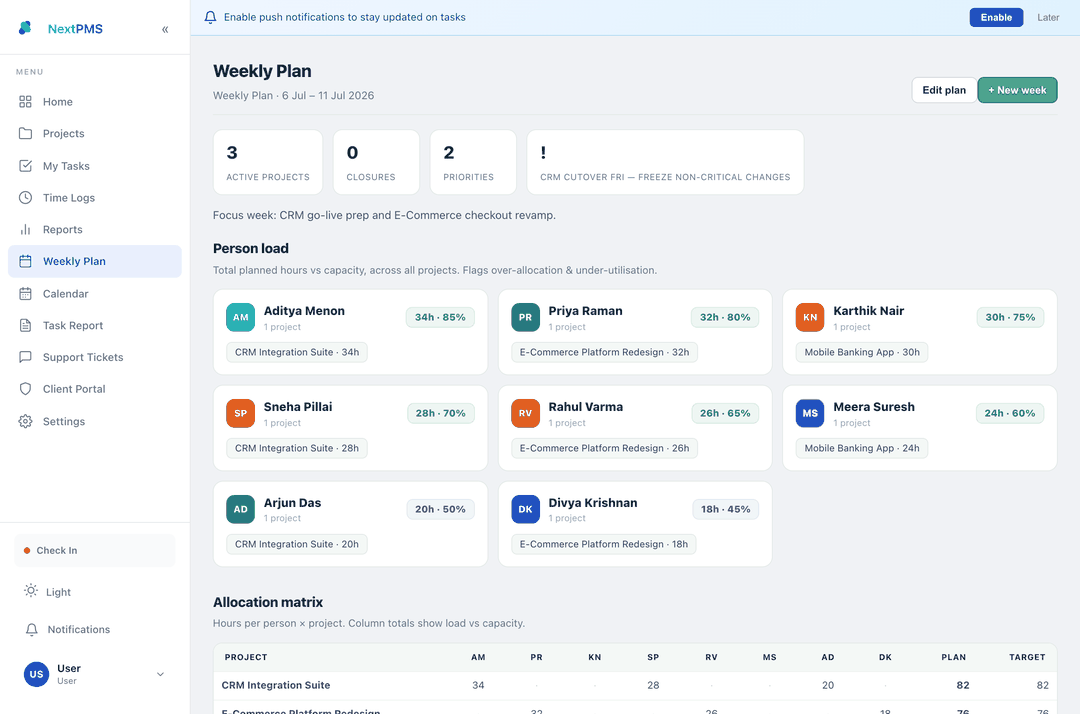The width and height of the screenshot is (1080, 714).
Task: Click the AD avatar for Arjun Das
Action: pos(240,510)
